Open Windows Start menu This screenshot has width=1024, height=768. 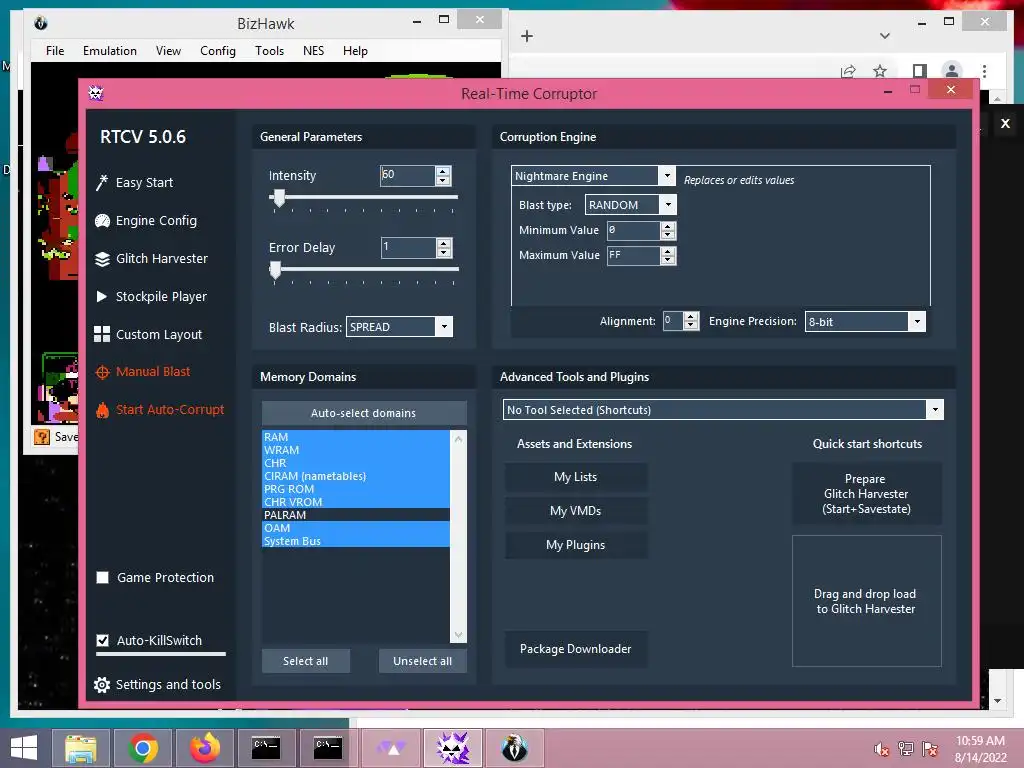(24, 748)
